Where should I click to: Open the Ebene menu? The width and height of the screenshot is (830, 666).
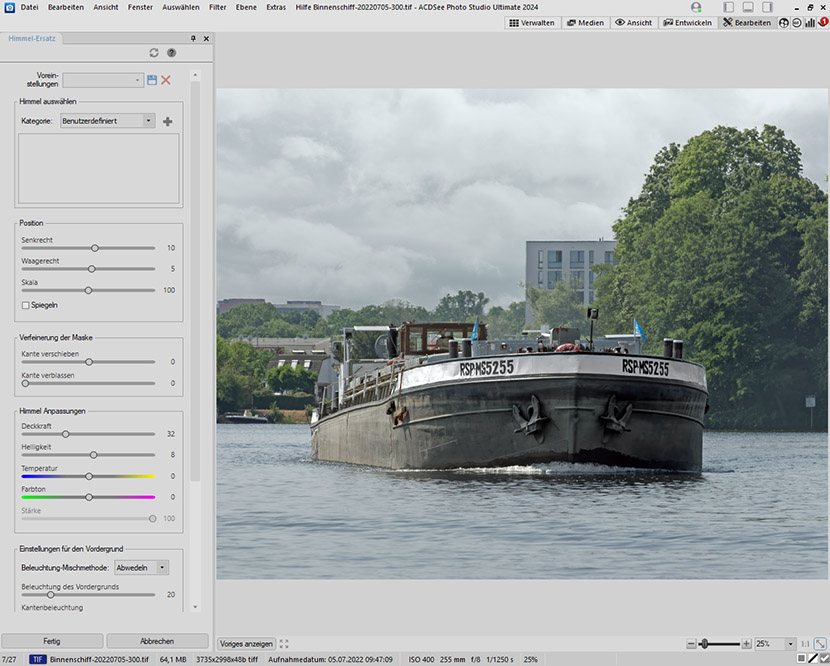coord(246,7)
